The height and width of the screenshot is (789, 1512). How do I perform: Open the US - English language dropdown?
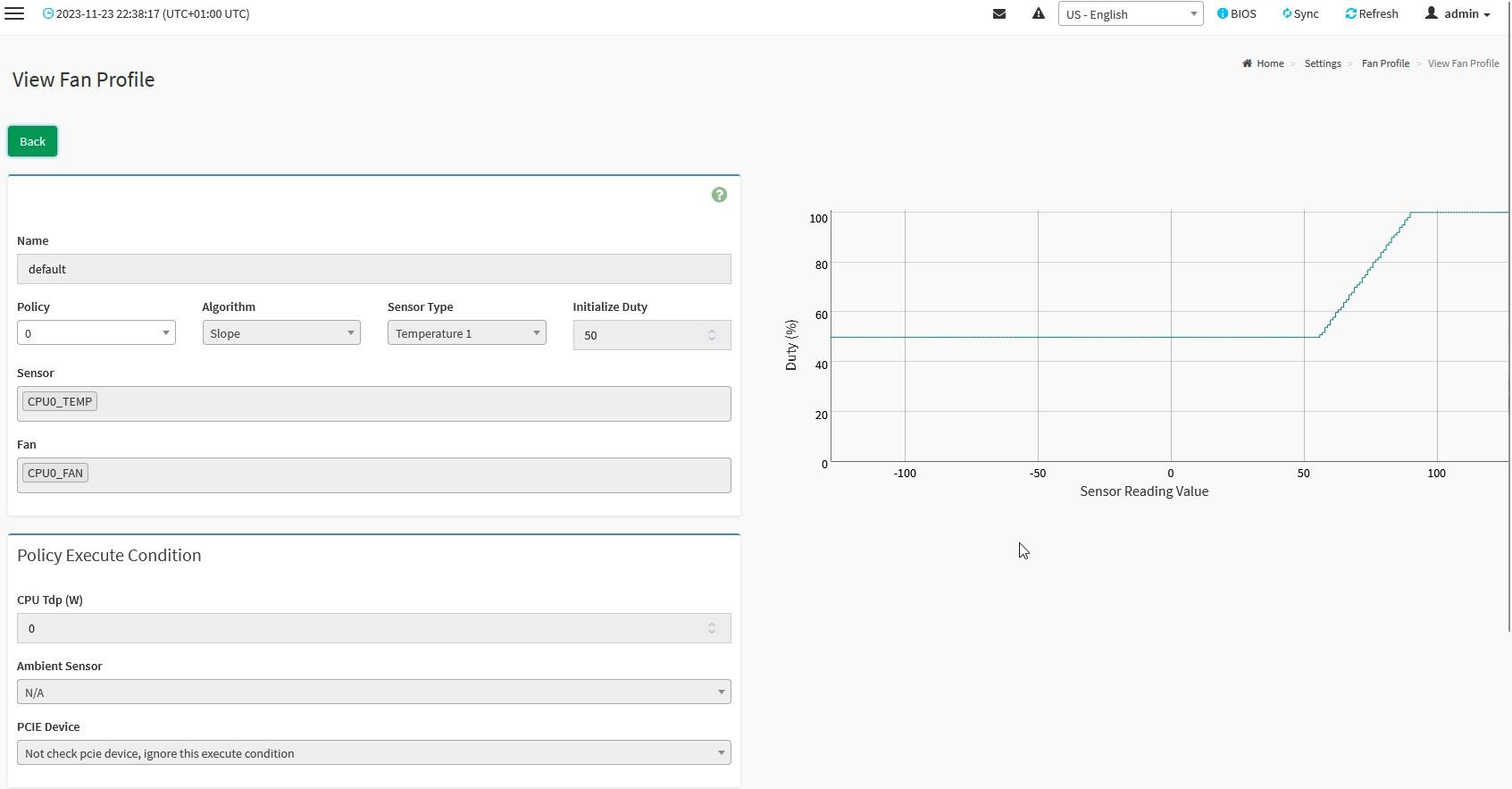1130,13
